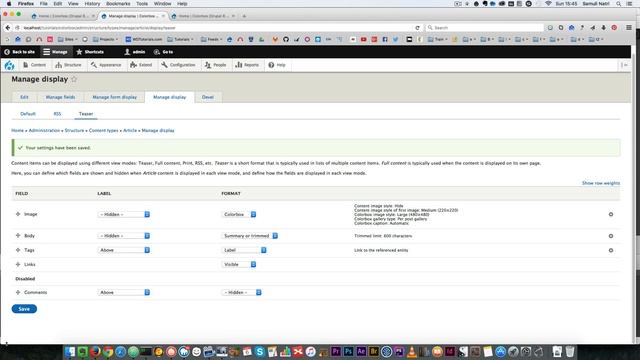Screen dimensions: 640x360
Task: Click the YouTube bookmark icon
Action: pyautogui.click(x=363, y=40)
